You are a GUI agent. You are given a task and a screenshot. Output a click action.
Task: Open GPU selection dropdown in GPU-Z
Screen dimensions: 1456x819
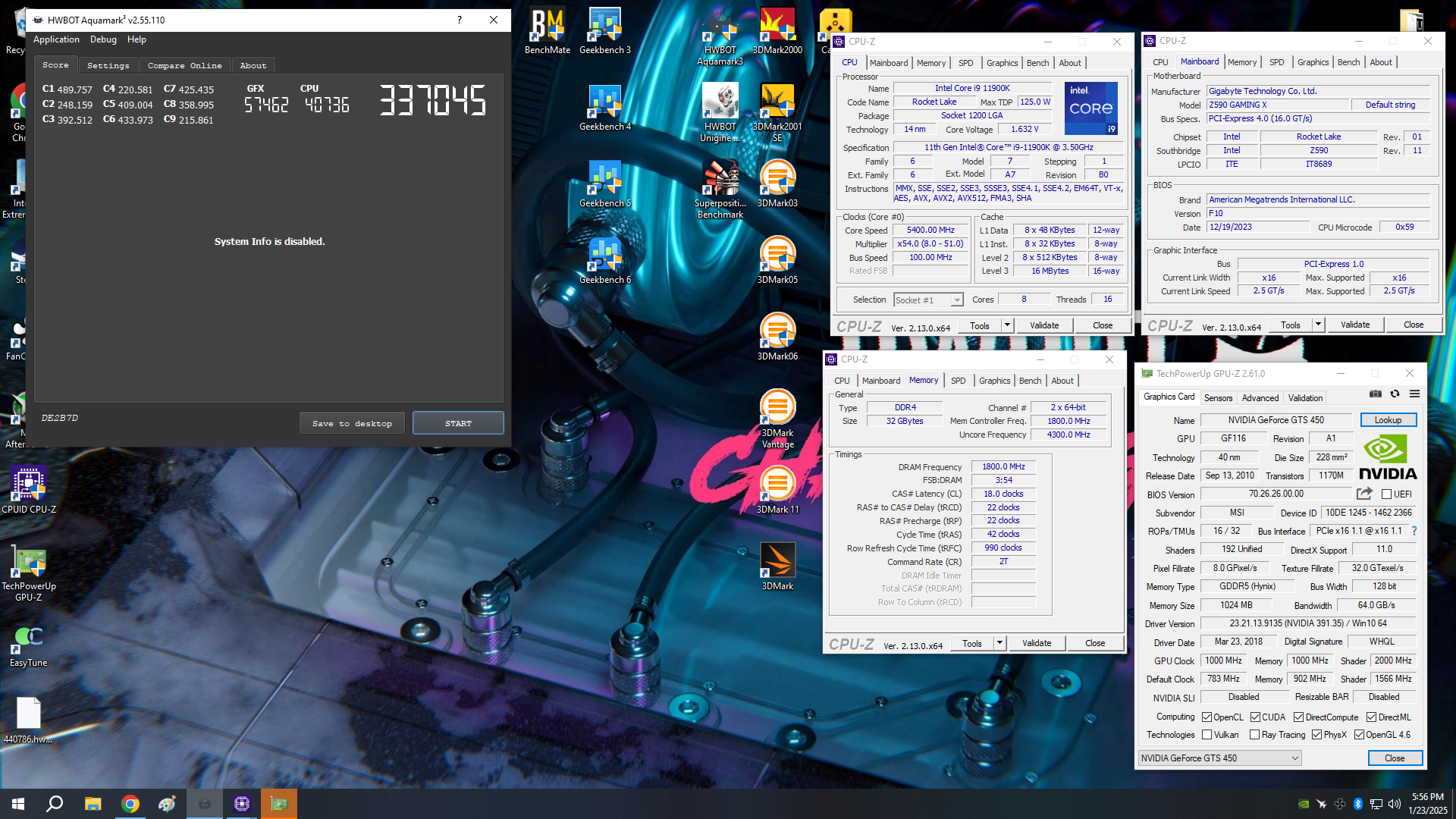click(x=1219, y=758)
